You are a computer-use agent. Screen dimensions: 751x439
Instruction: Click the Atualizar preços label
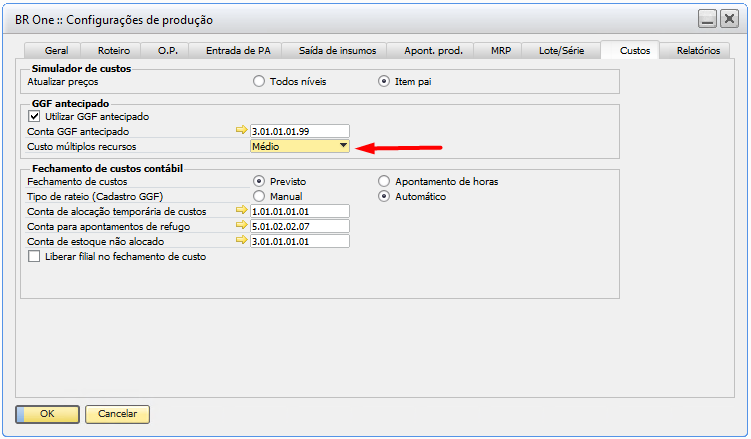pyautogui.click(x=63, y=82)
